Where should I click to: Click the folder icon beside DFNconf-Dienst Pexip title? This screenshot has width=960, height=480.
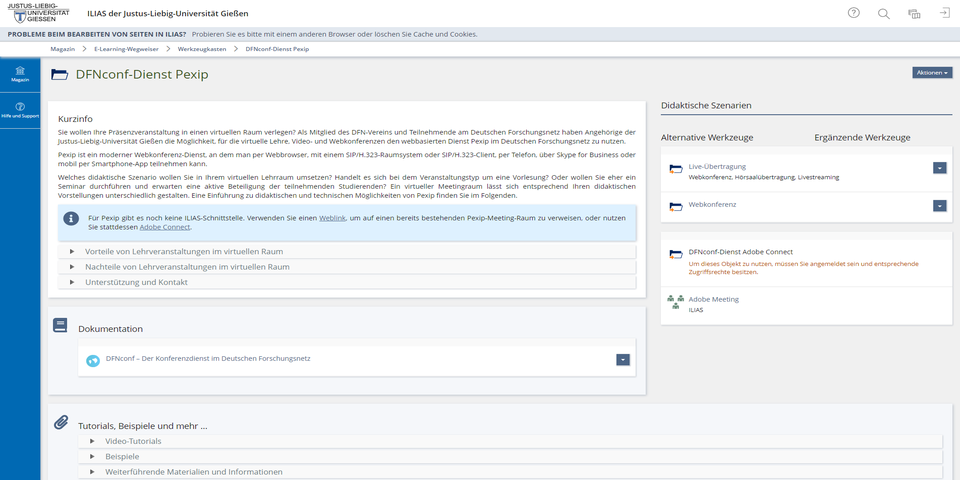click(59, 75)
